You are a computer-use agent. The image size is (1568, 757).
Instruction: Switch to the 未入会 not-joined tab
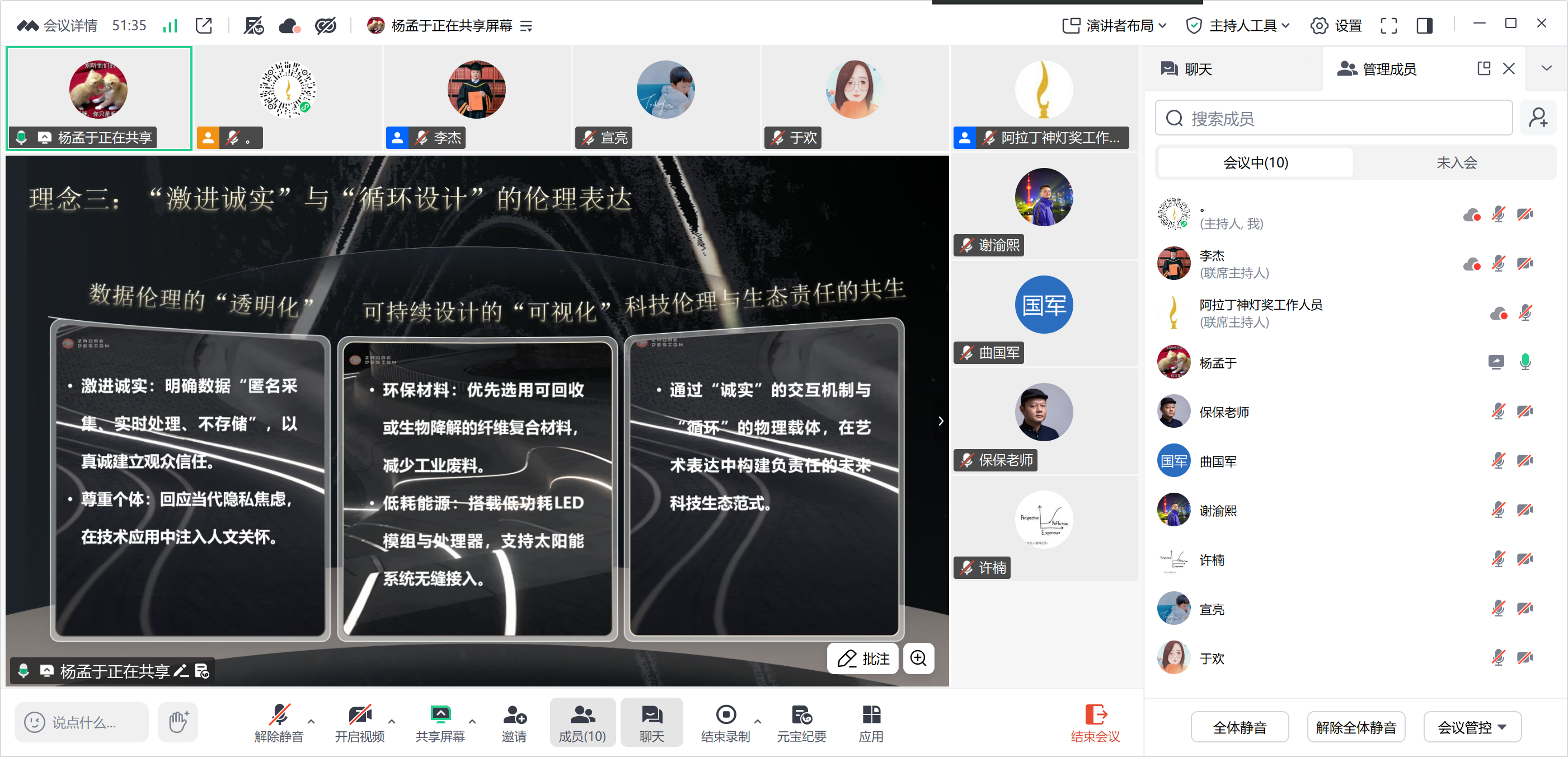(1456, 162)
